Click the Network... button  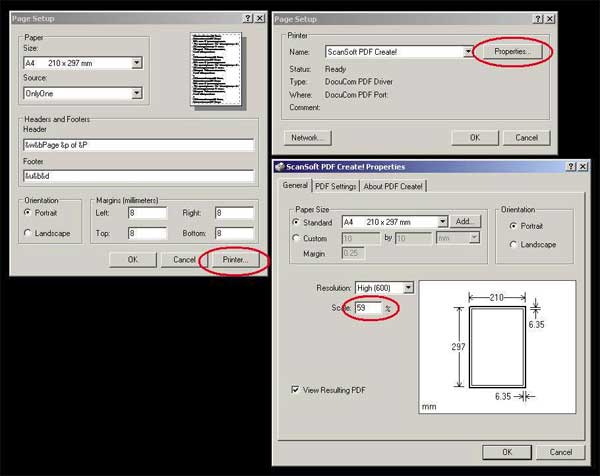point(307,137)
